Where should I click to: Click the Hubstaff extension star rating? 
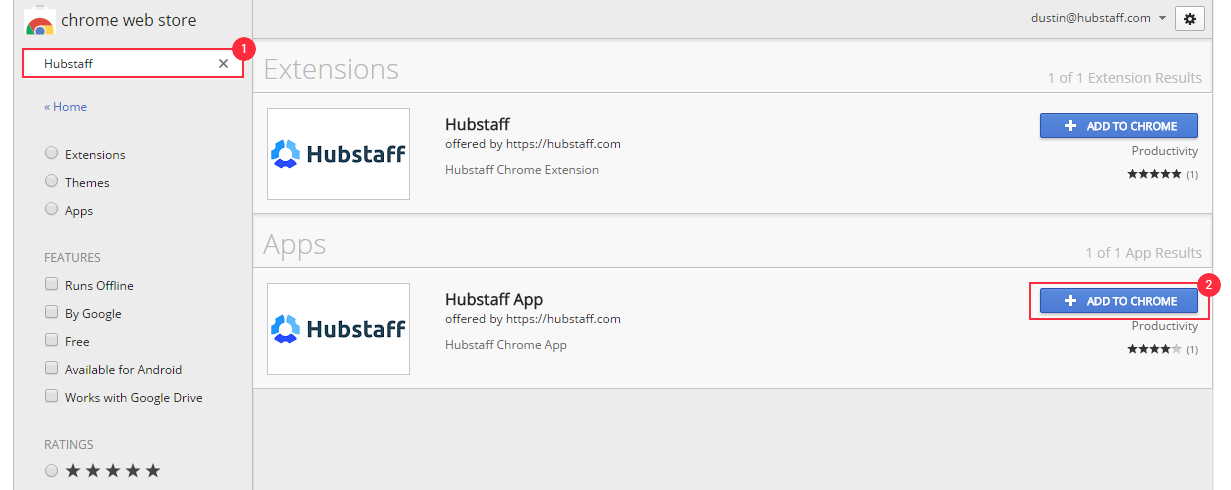pyautogui.click(x=1154, y=174)
